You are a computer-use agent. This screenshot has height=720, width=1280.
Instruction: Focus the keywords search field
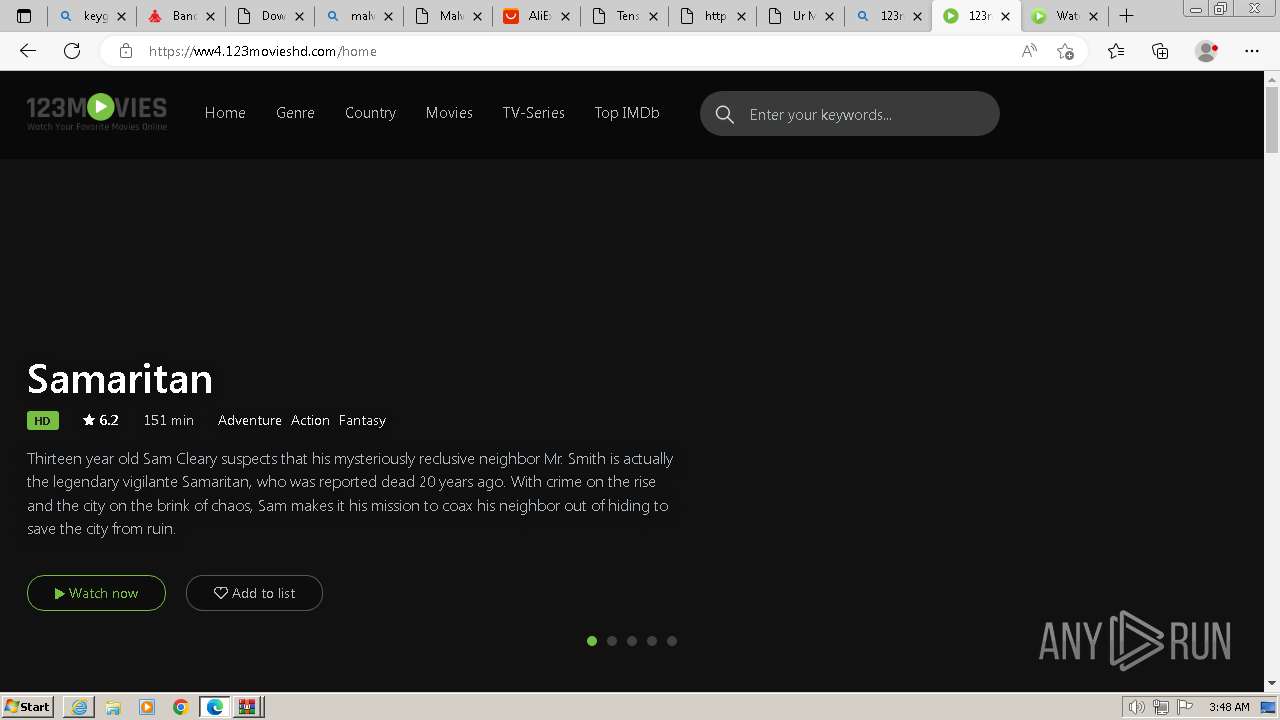pos(850,114)
